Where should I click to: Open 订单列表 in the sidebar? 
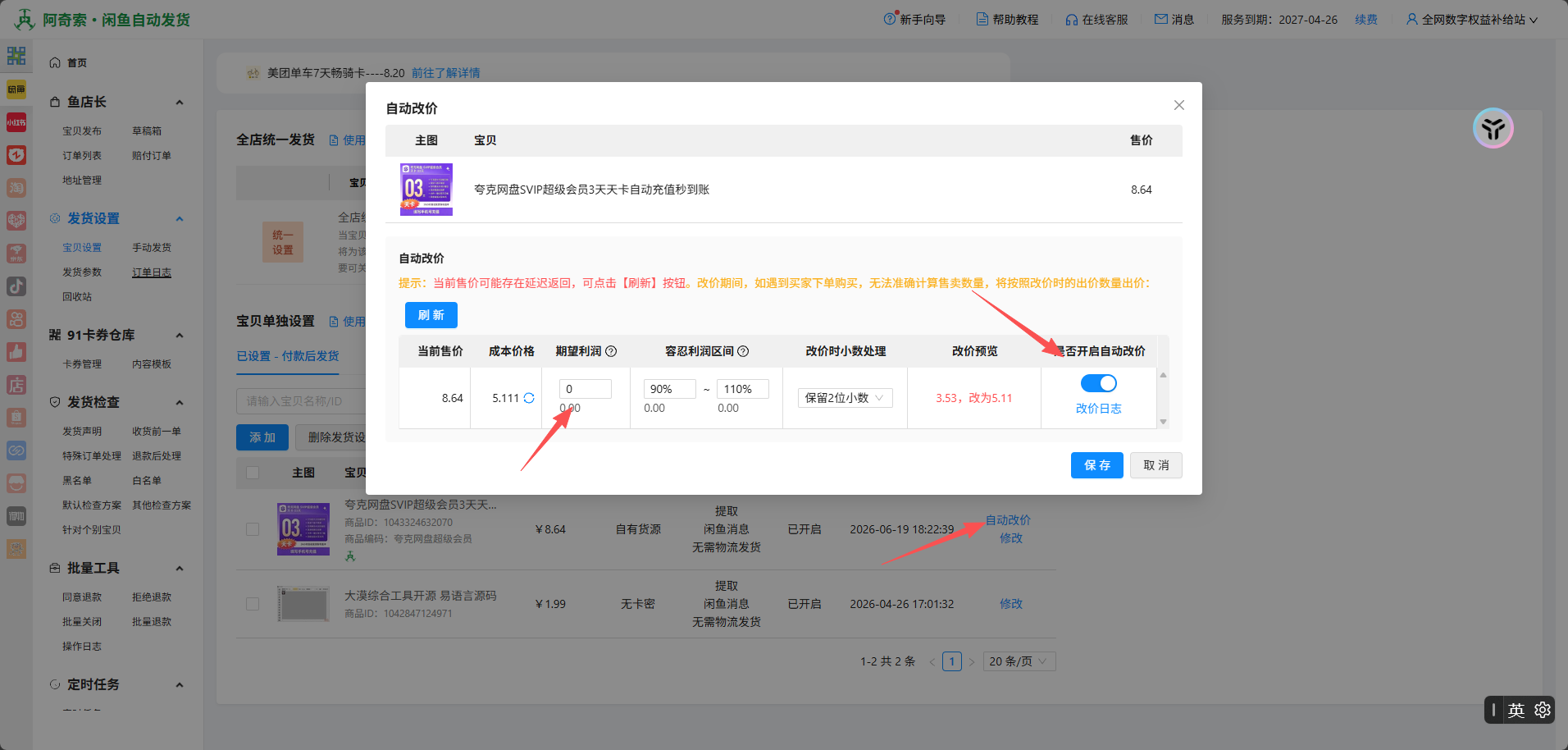[82, 156]
